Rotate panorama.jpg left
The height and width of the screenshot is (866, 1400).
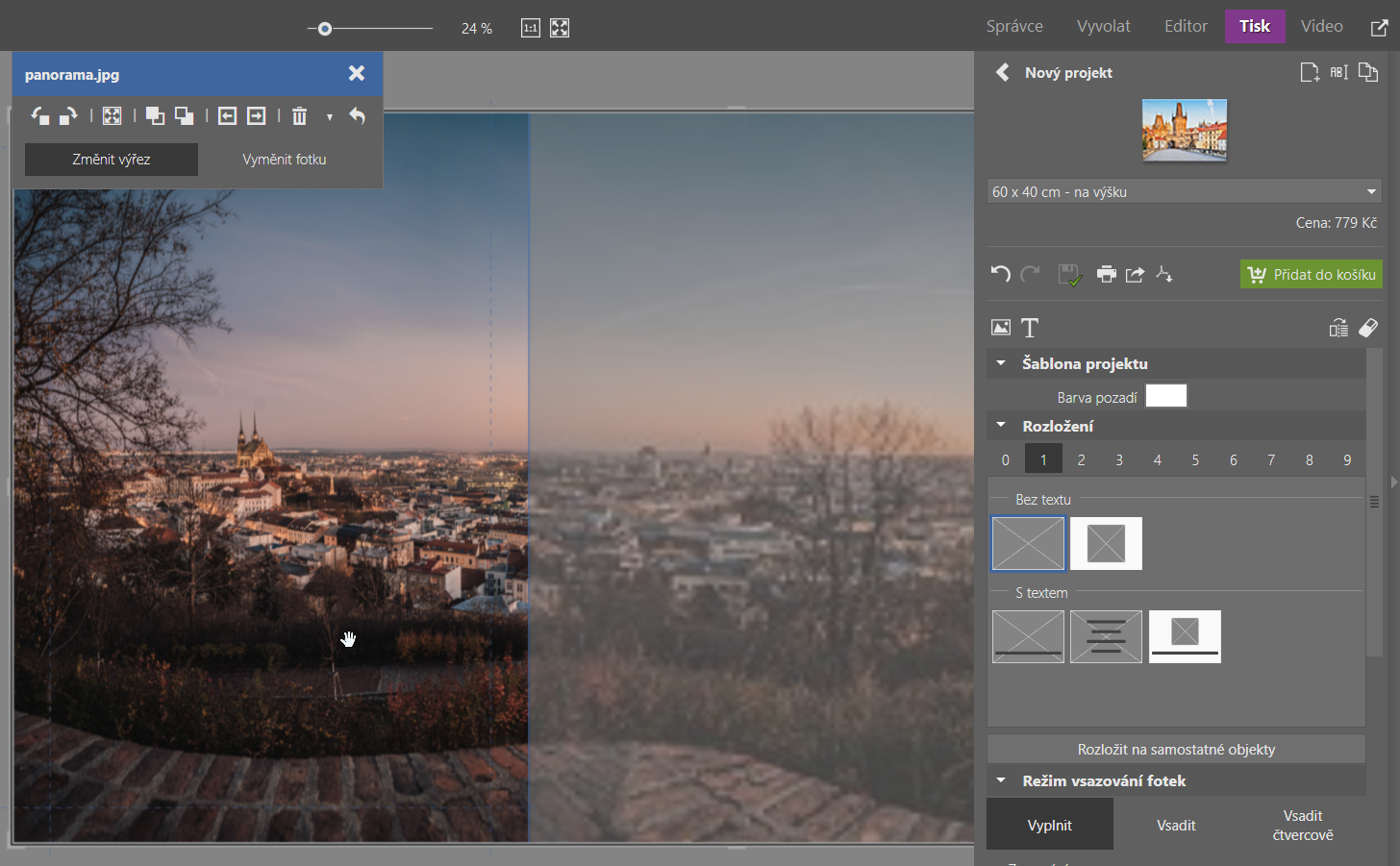click(x=39, y=116)
